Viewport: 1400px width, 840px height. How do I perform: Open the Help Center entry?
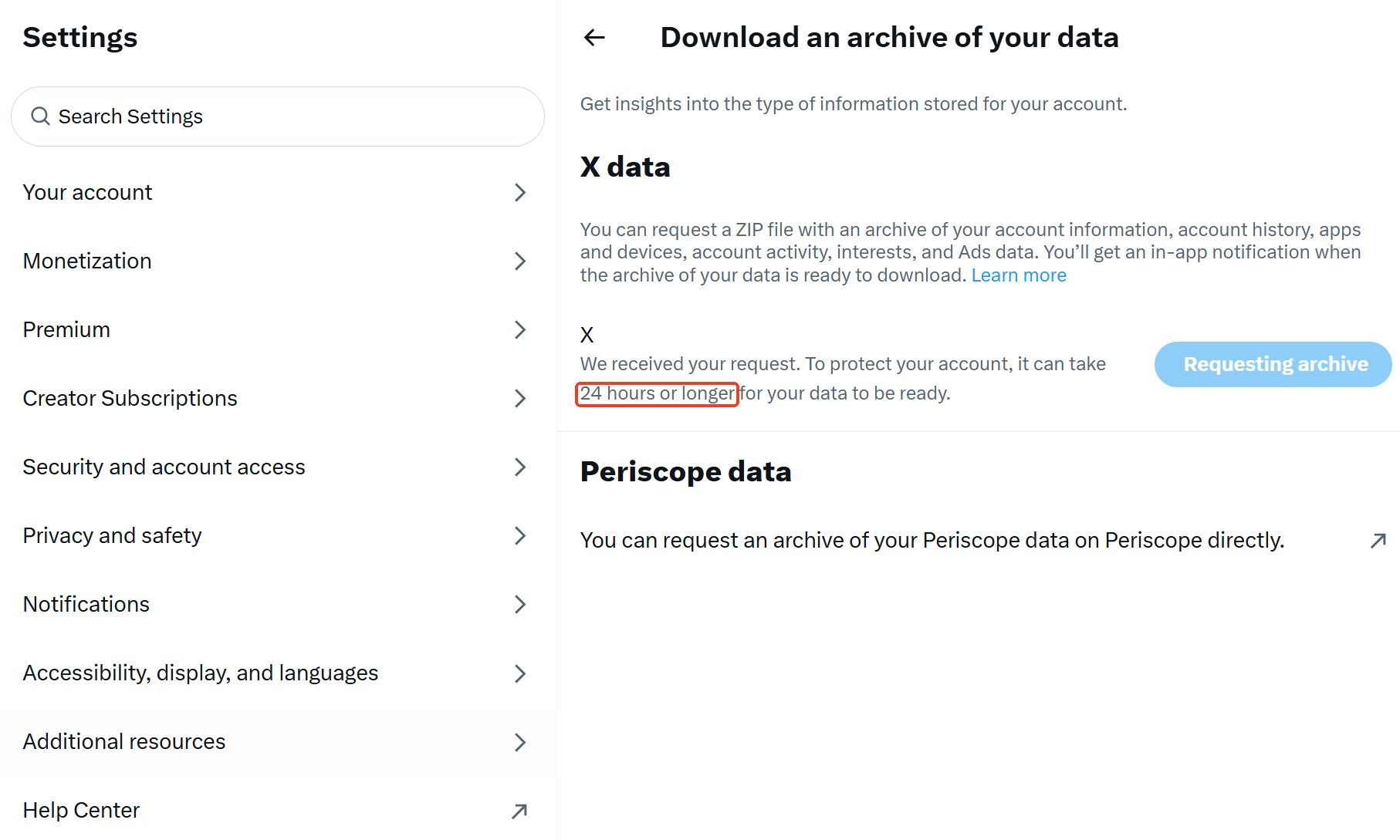pos(278,811)
